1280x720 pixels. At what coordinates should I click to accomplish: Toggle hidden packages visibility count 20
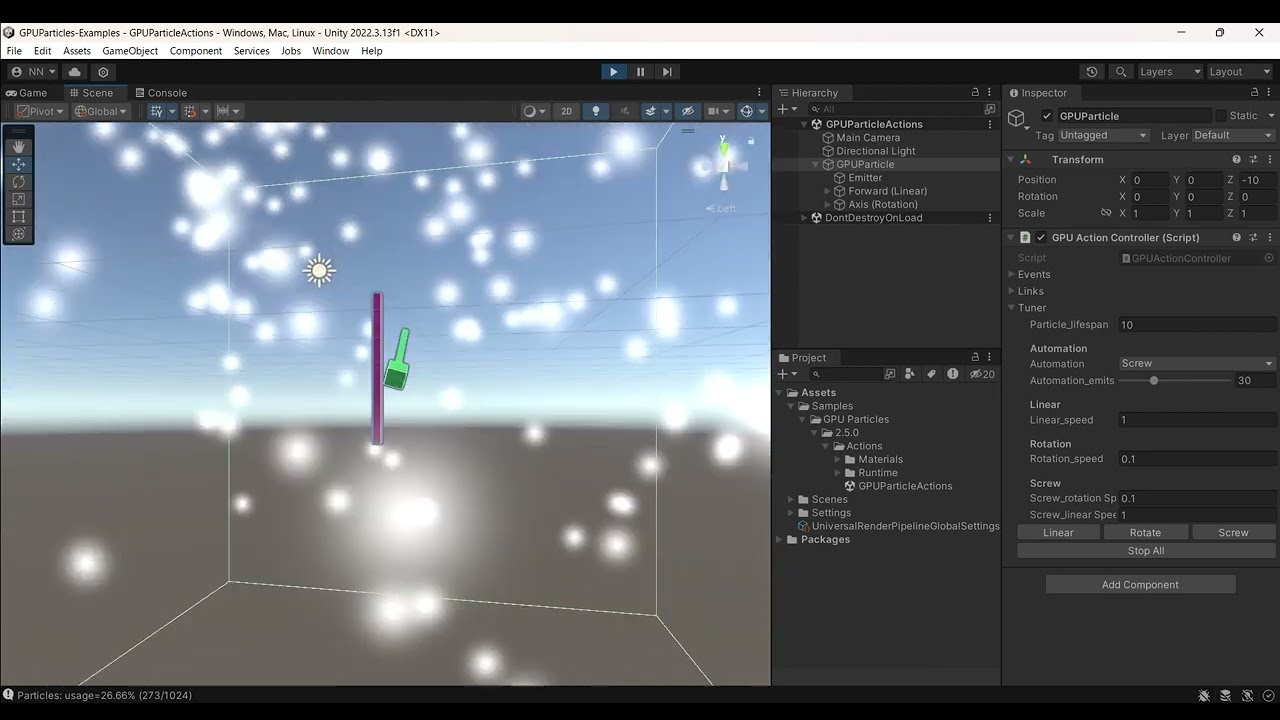pyautogui.click(x=982, y=374)
